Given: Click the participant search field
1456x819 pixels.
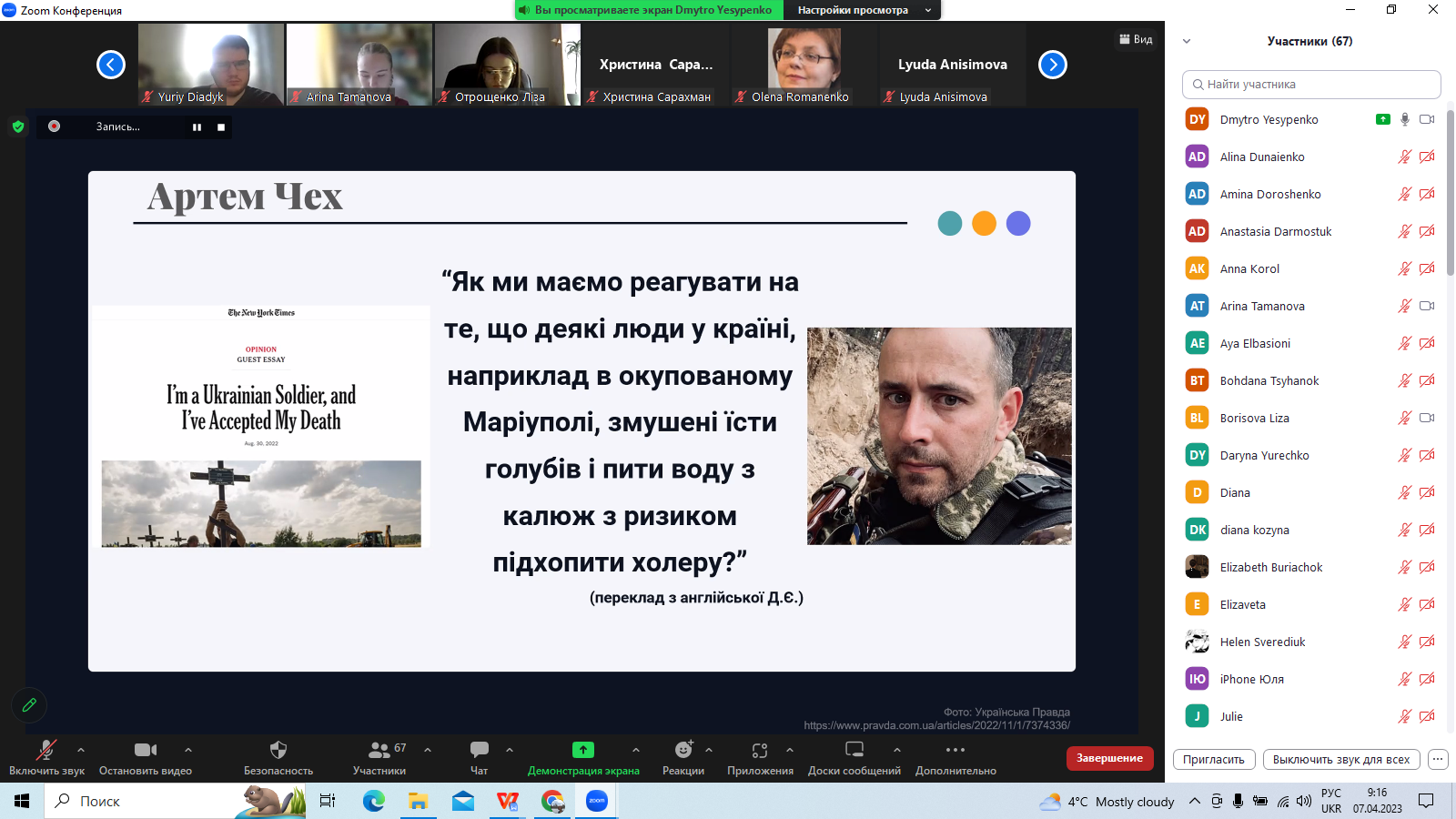Looking at the screenshot, I should tap(1311, 85).
